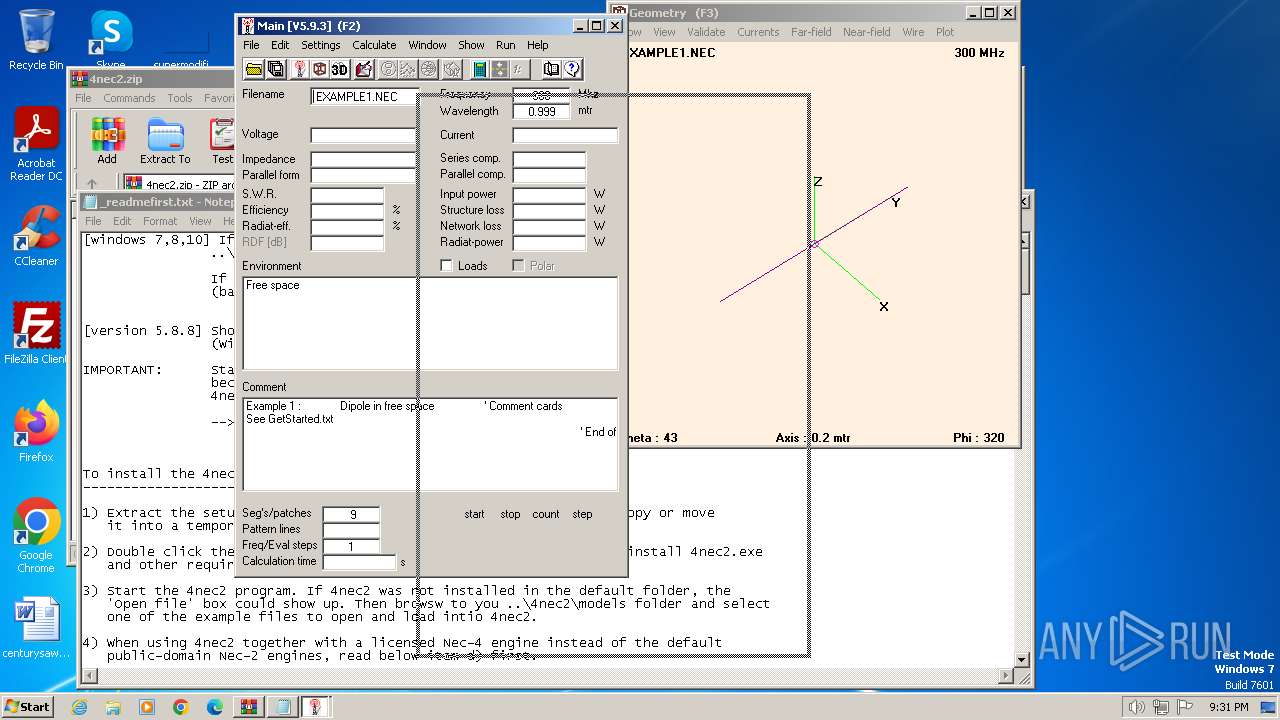1280x720 pixels.
Task: Open Windows Media Player from taskbar
Action: [147, 707]
